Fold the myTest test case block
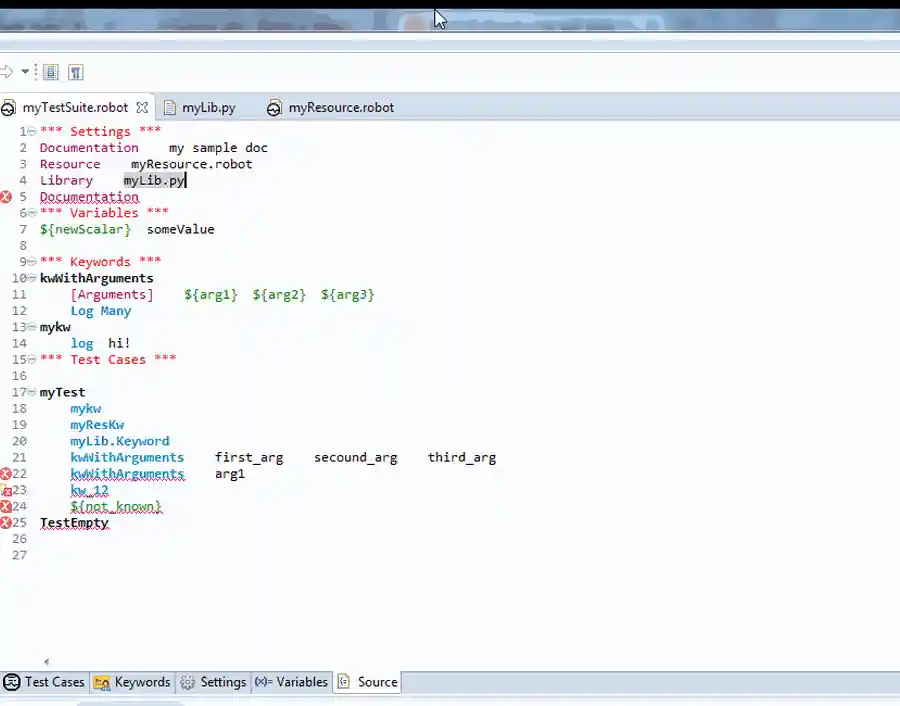 pyautogui.click(x=32, y=393)
